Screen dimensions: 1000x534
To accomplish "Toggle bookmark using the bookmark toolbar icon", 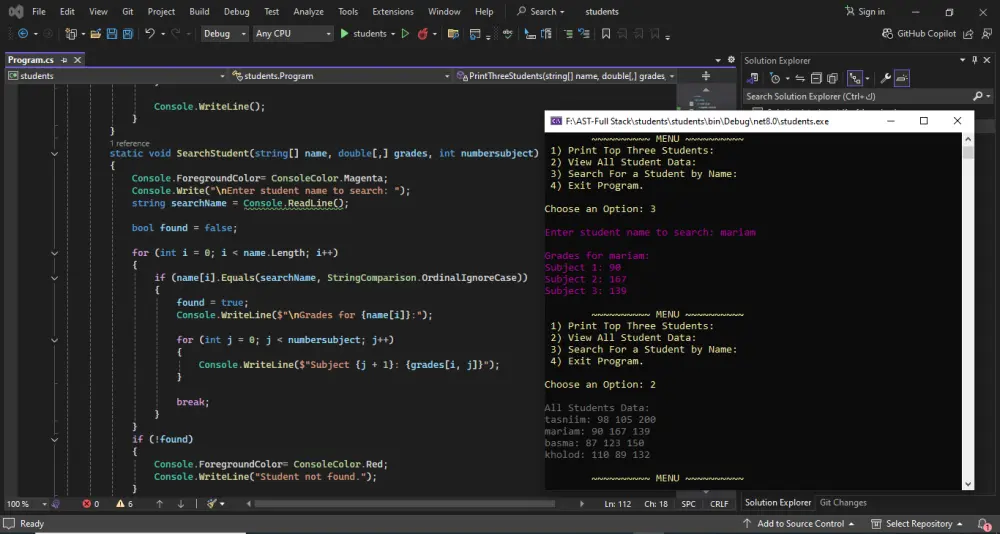I will [x=606, y=34].
